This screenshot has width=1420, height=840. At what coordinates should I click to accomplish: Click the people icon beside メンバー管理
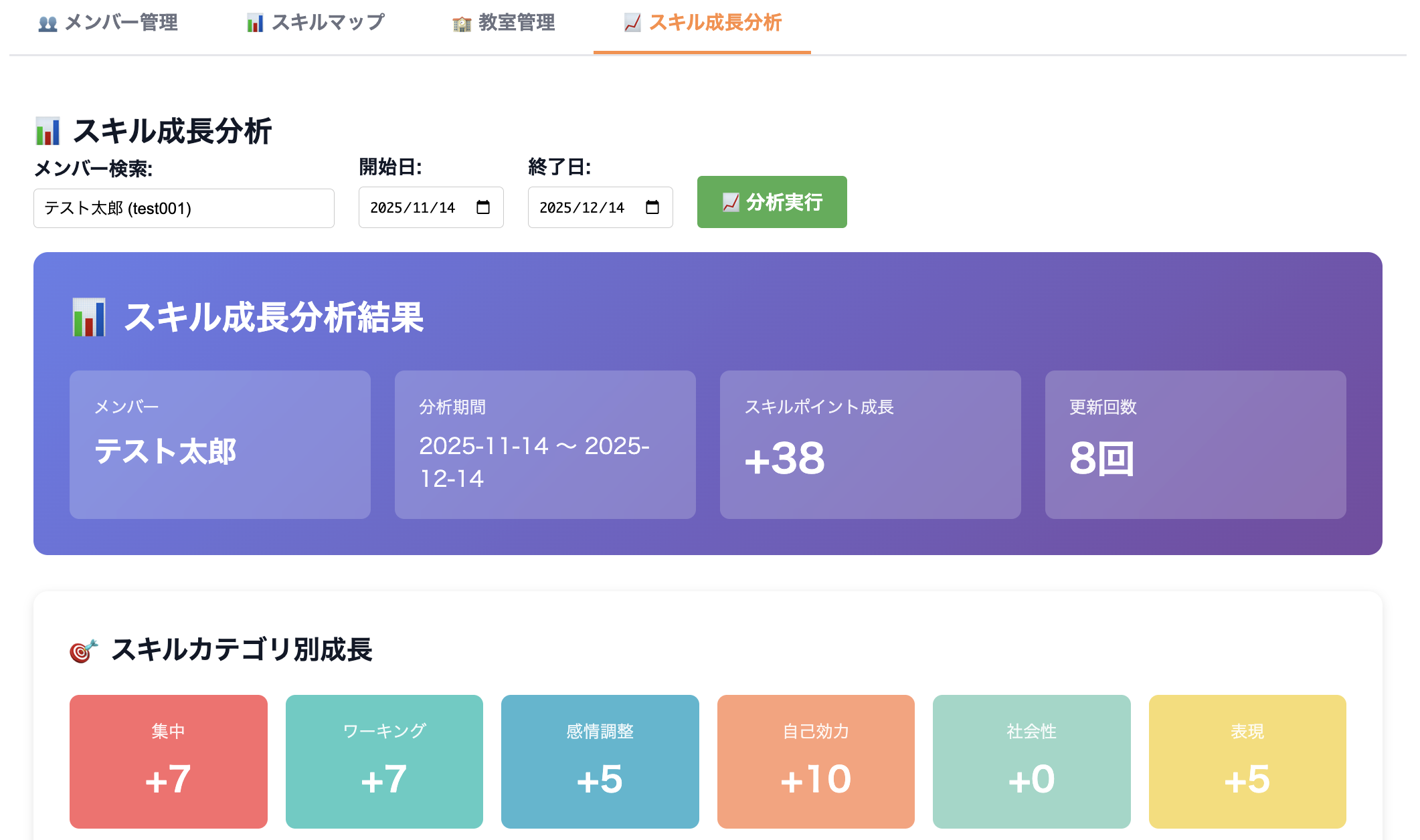pos(48,24)
